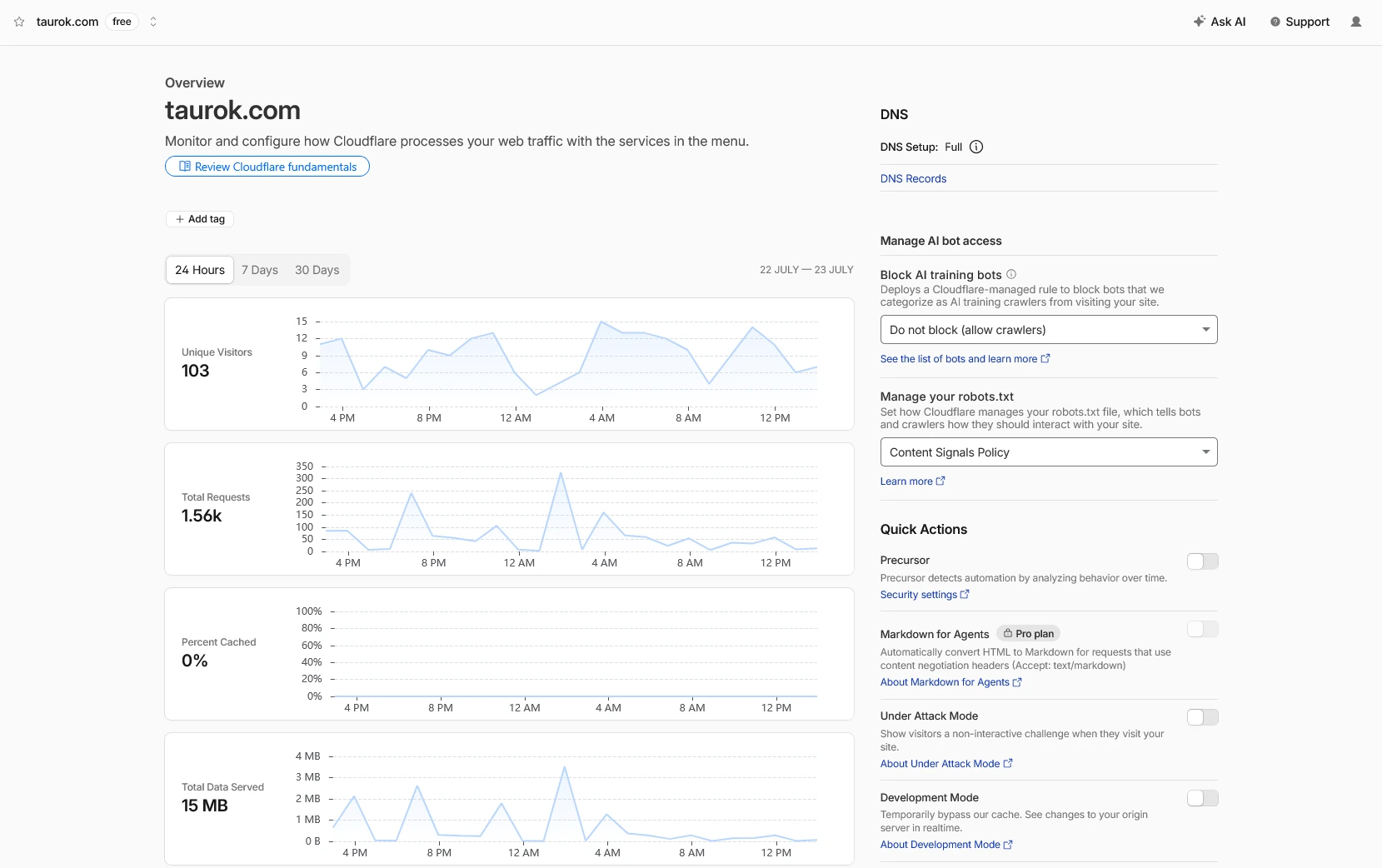Click the Ask AI sparkle icon
The height and width of the screenshot is (868, 1382).
(x=1199, y=22)
